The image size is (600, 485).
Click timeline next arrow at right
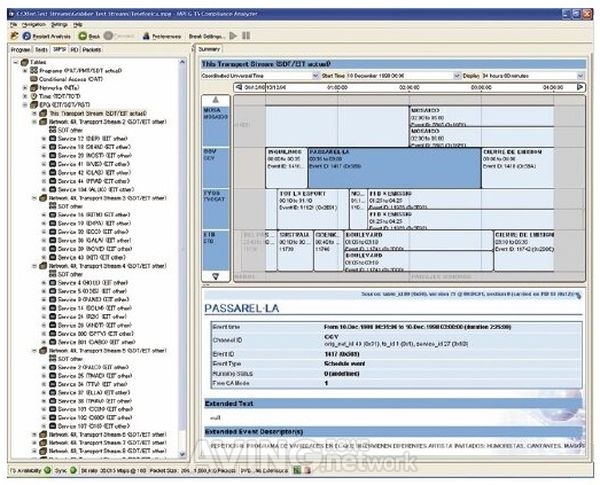click(580, 87)
